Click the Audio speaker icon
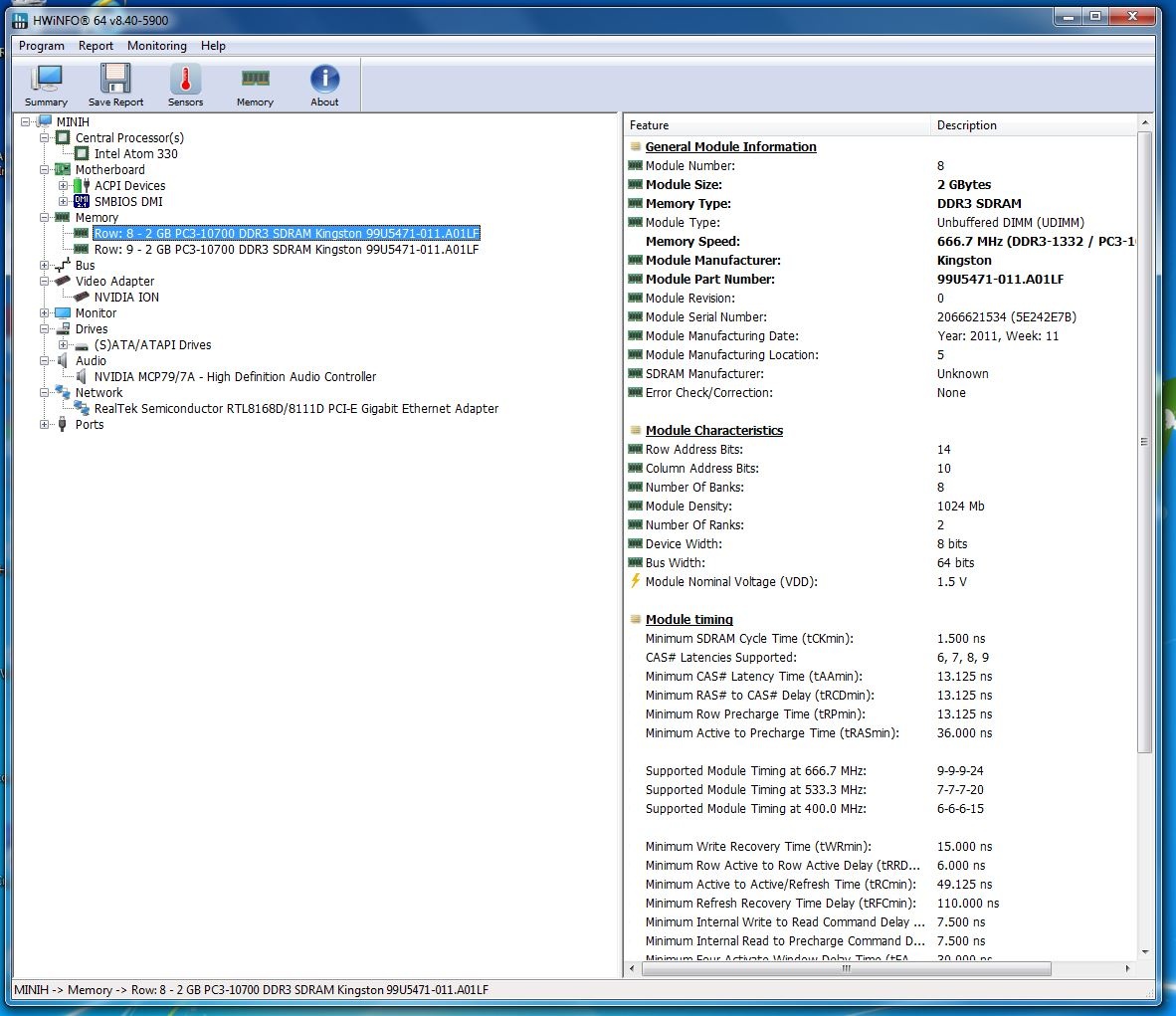 point(63,360)
